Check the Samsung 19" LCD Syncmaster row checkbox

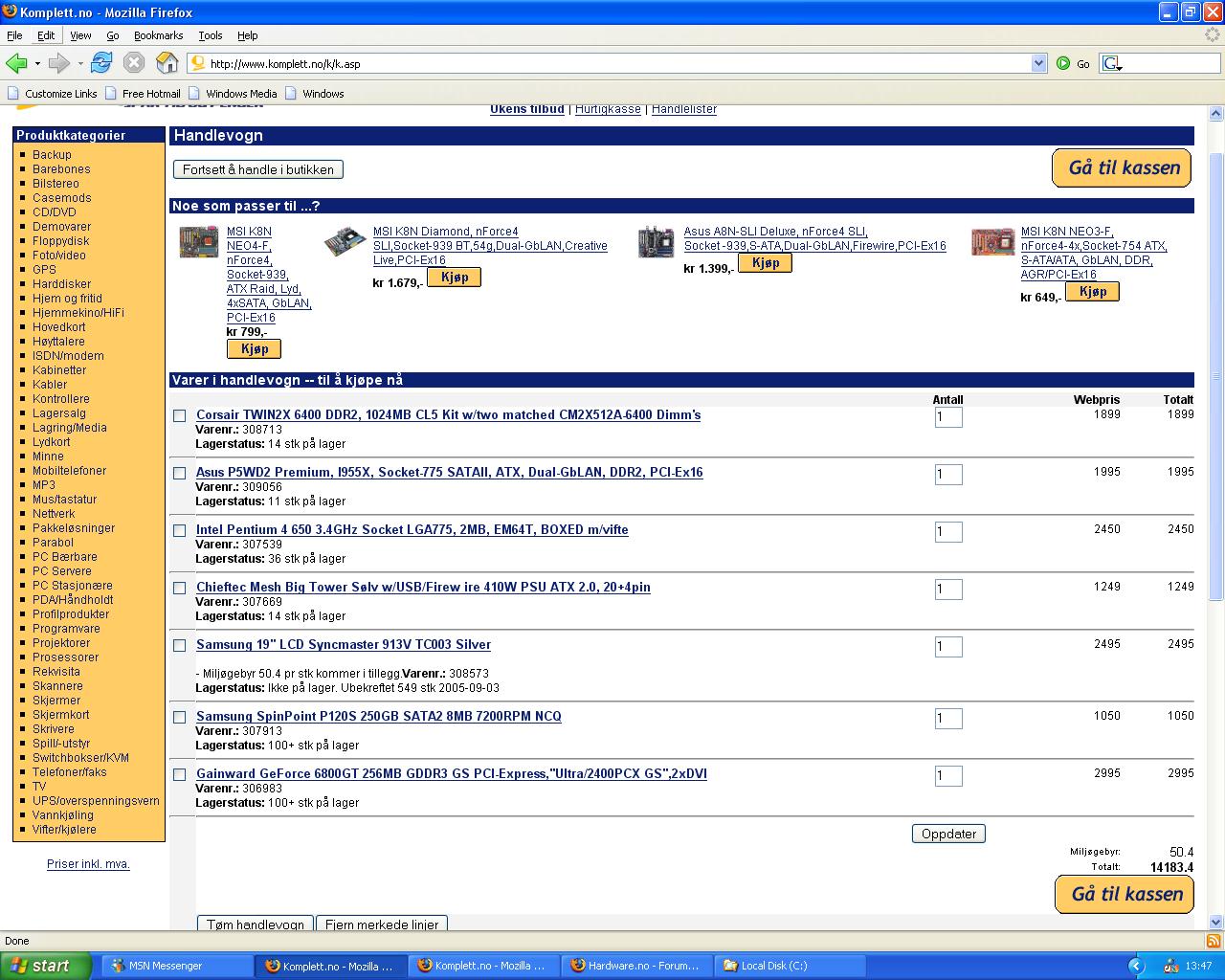[x=179, y=645]
